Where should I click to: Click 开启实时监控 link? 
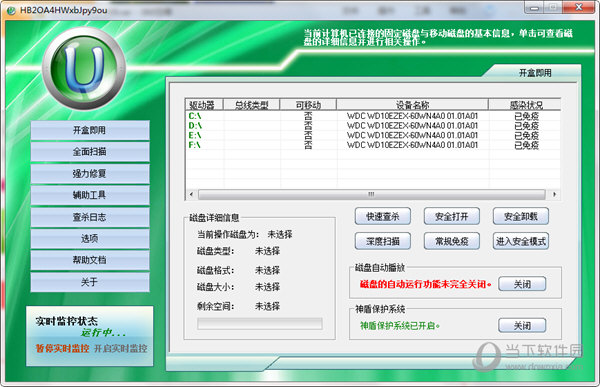pyautogui.click(x=121, y=348)
